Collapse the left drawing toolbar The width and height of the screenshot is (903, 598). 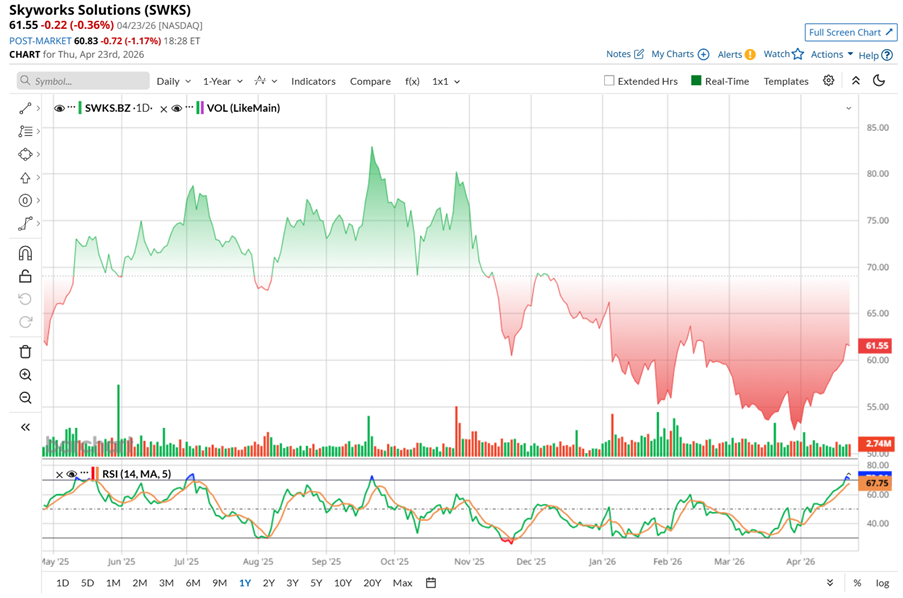tap(25, 427)
